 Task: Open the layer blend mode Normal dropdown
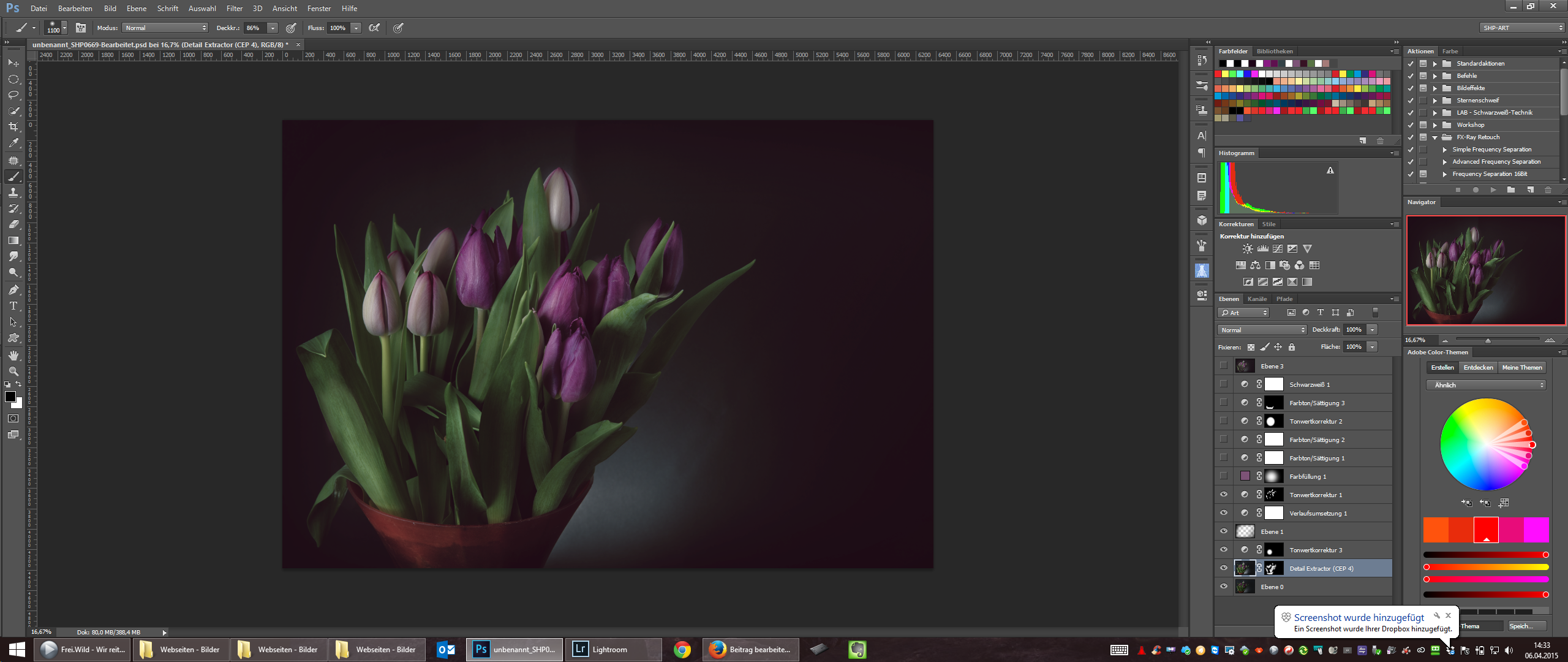[x=1262, y=330]
